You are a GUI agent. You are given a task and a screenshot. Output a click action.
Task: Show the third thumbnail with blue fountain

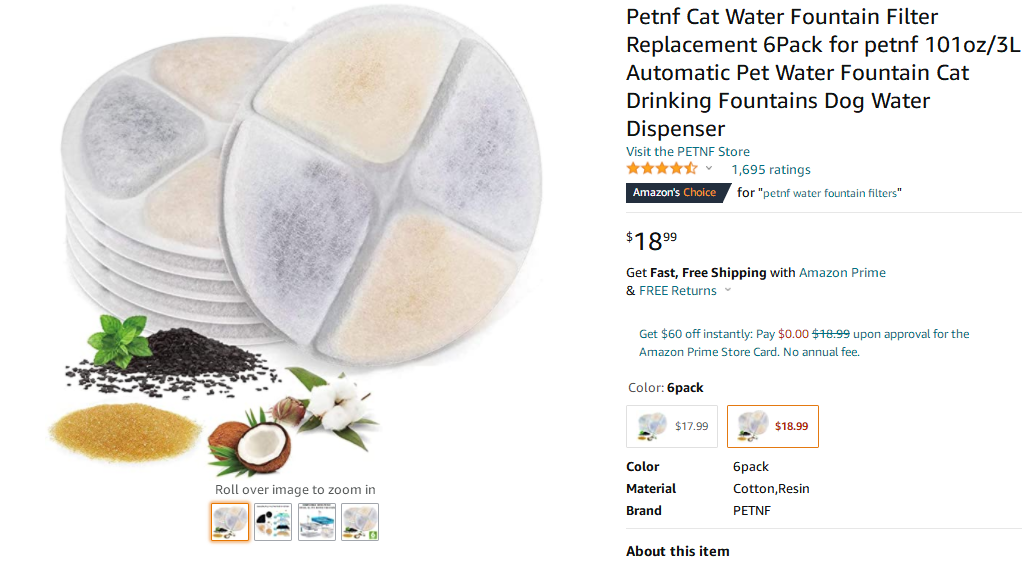(316, 521)
